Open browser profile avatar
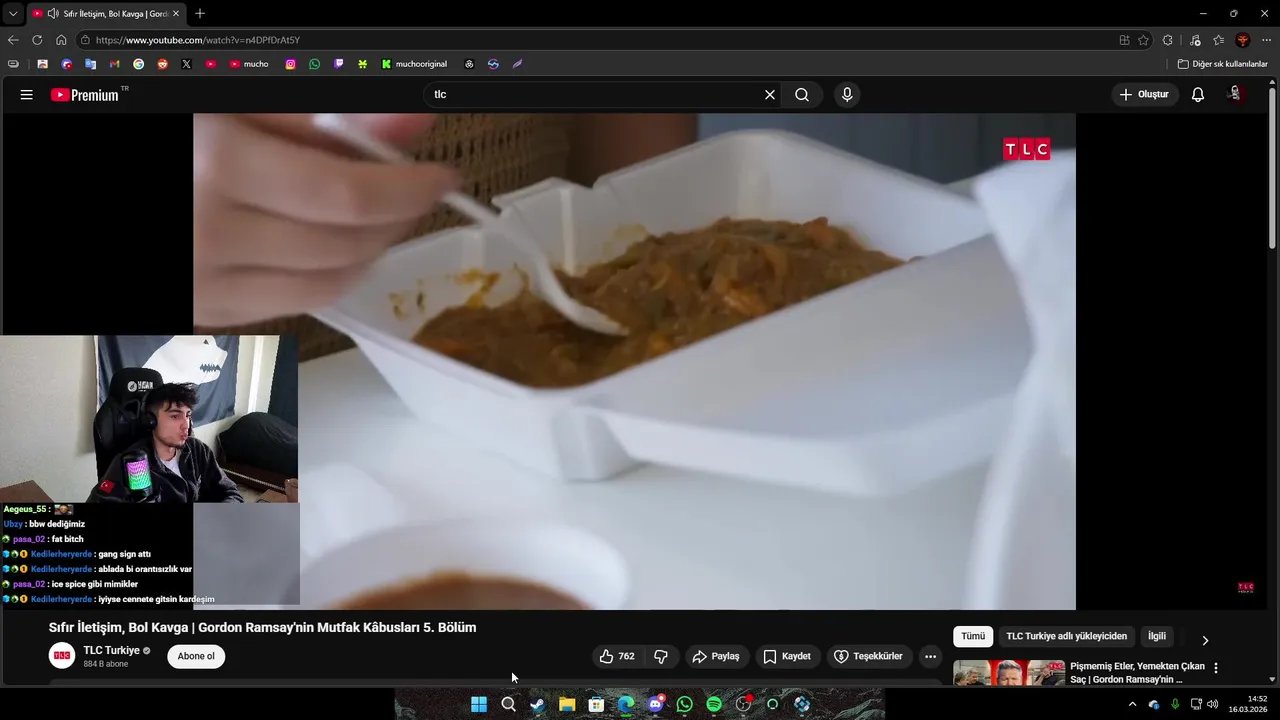Viewport: 1280px width, 720px height. tap(1243, 40)
